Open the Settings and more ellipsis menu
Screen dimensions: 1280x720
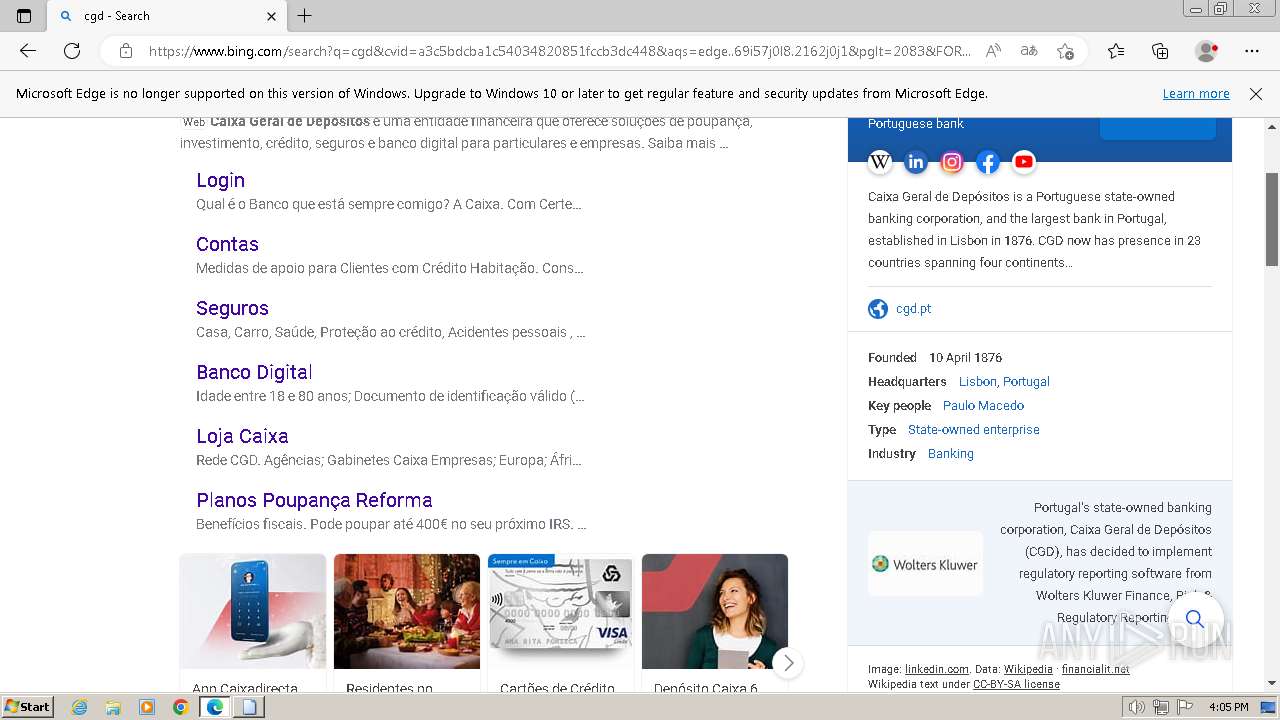point(1252,51)
